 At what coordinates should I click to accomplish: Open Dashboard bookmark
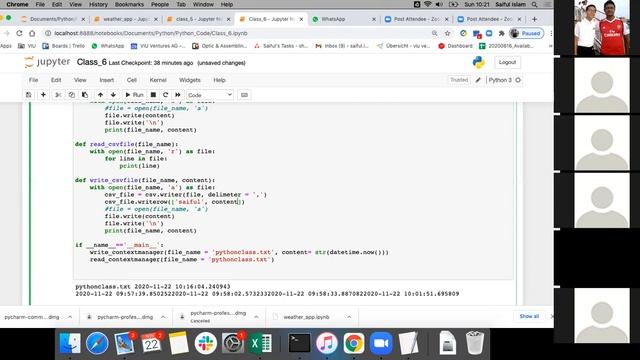pyautogui.click(x=456, y=46)
